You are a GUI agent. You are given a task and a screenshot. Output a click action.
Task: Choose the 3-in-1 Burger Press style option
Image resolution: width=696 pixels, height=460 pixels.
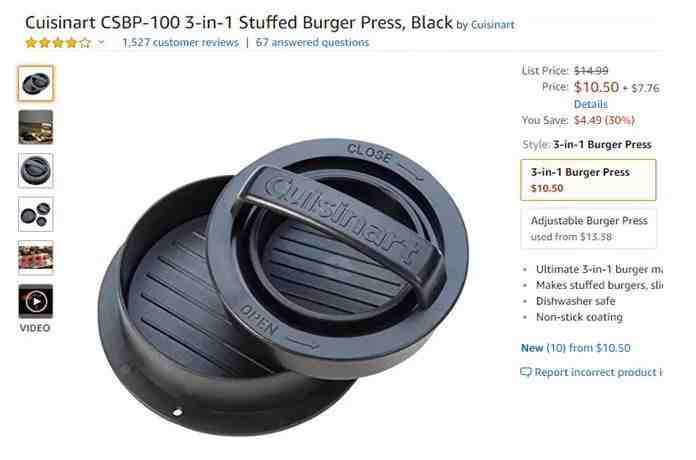(588, 180)
